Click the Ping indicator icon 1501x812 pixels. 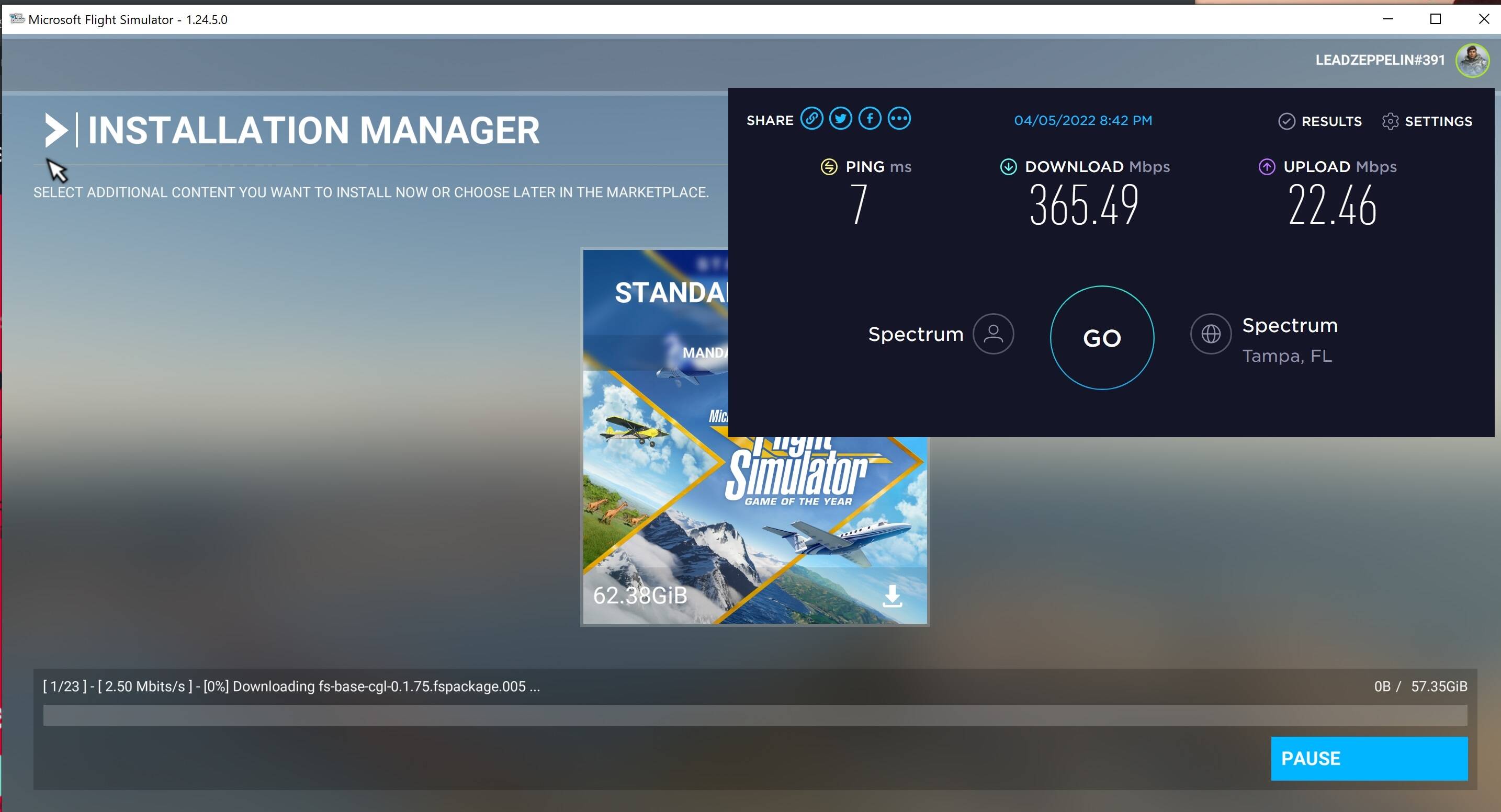click(829, 167)
